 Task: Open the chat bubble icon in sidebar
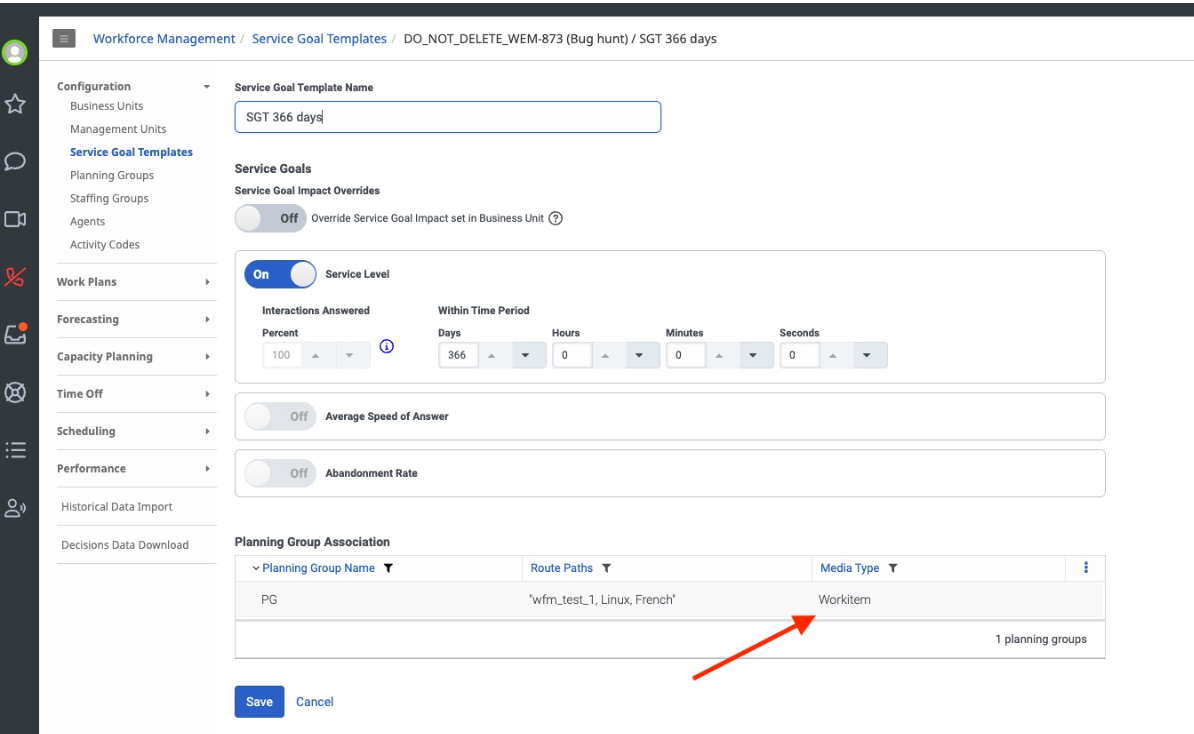tap(15, 161)
